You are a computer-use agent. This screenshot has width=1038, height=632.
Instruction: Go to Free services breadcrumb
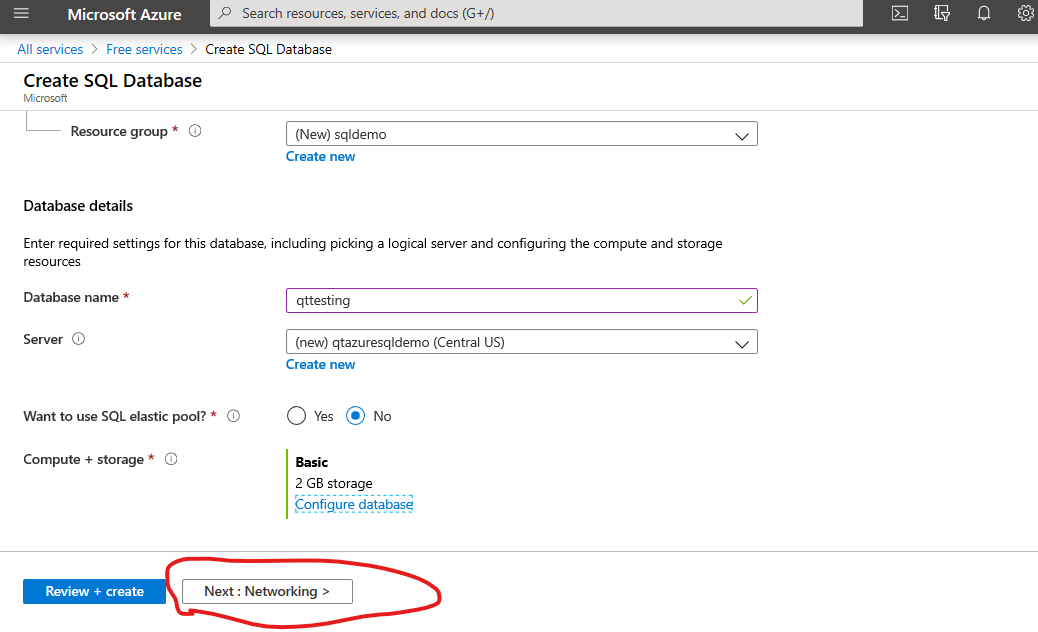pyautogui.click(x=144, y=50)
